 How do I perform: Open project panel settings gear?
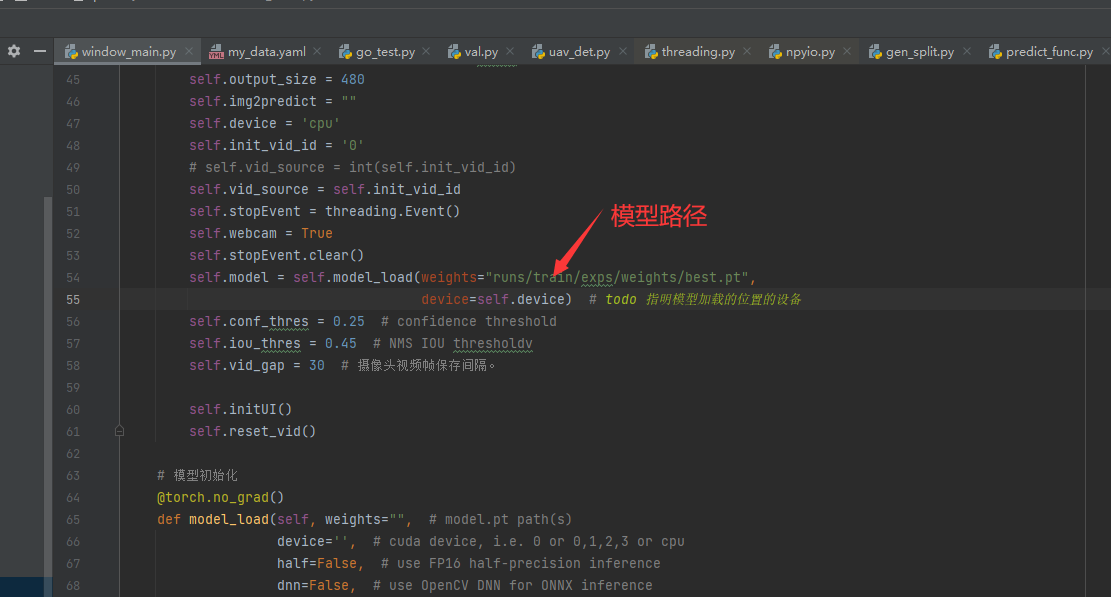14,51
